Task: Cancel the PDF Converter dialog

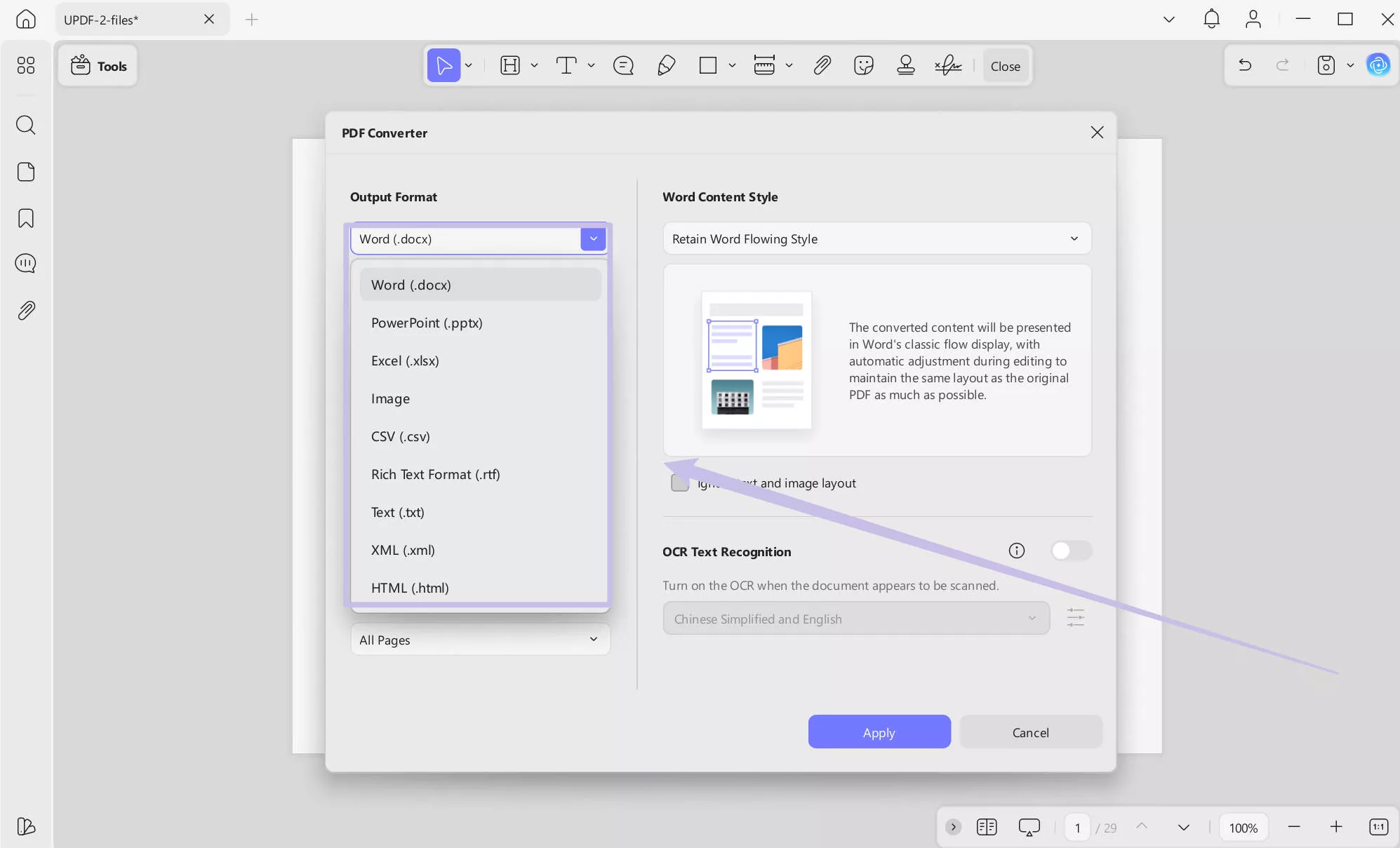Action: (x=1029, y=732)
